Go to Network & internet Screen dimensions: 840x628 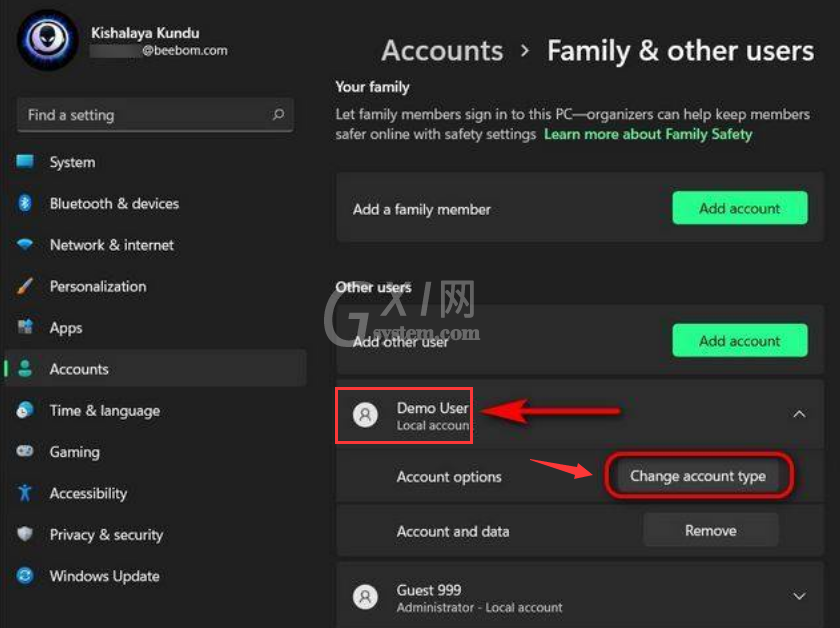coord(155,245)
